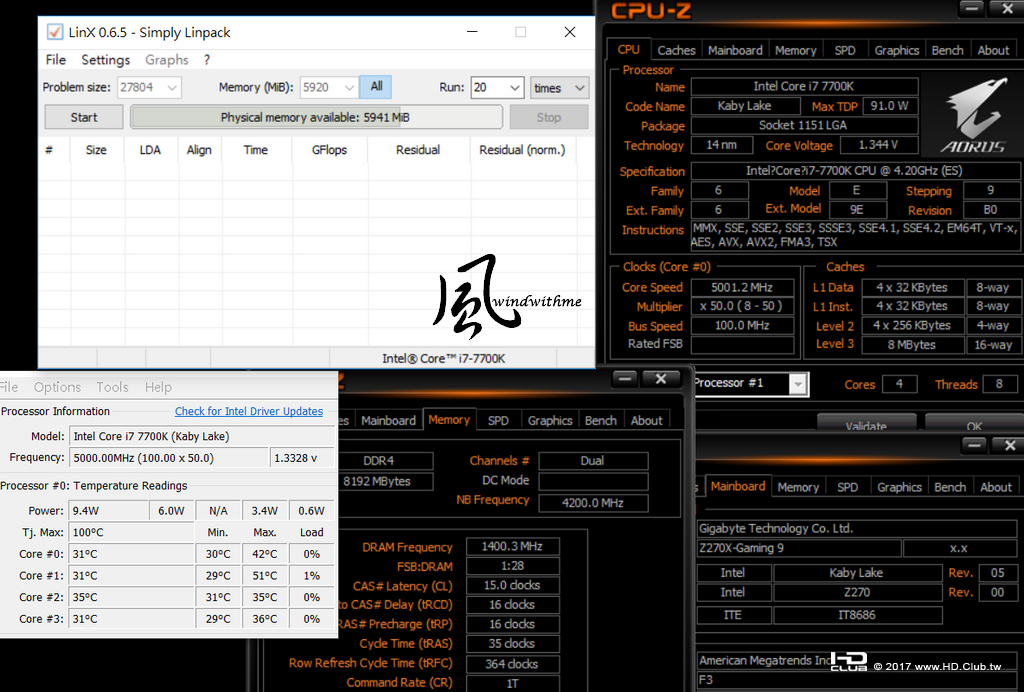Click the Time column header in LinX
The width and height of the screenshot is (1024, 692).
255,149
